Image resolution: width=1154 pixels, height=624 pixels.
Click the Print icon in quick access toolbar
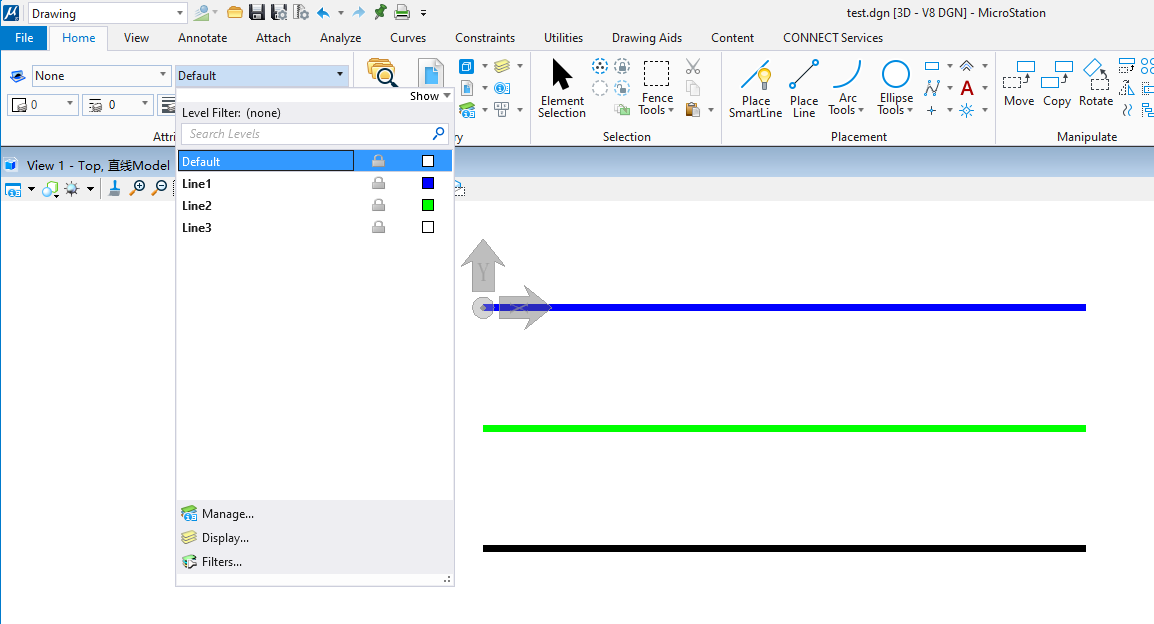coord(402,13)
